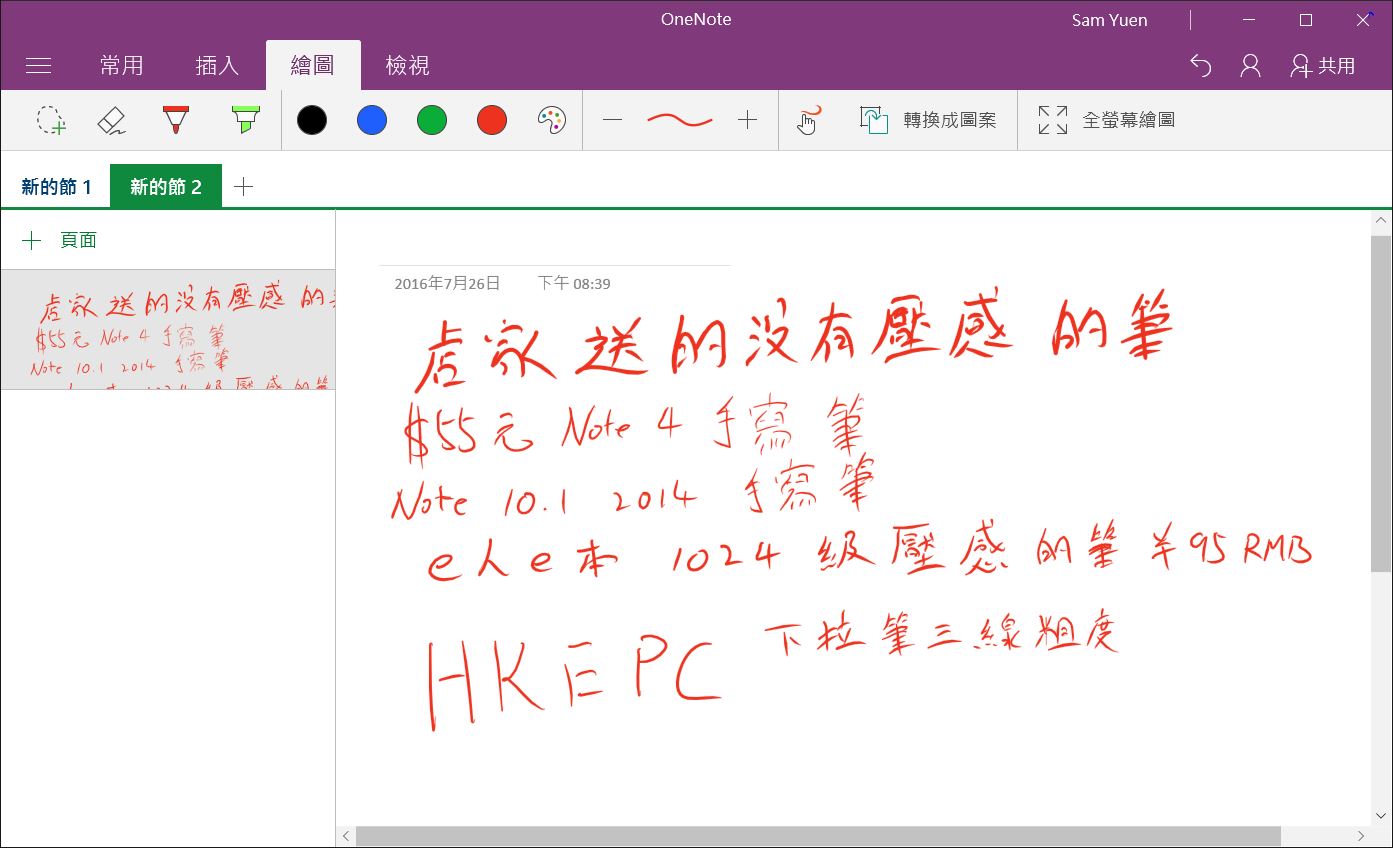Click the page time 下午 08:39
The image size is (1393, 848).
pyautogui.click(x=574, y=284)
